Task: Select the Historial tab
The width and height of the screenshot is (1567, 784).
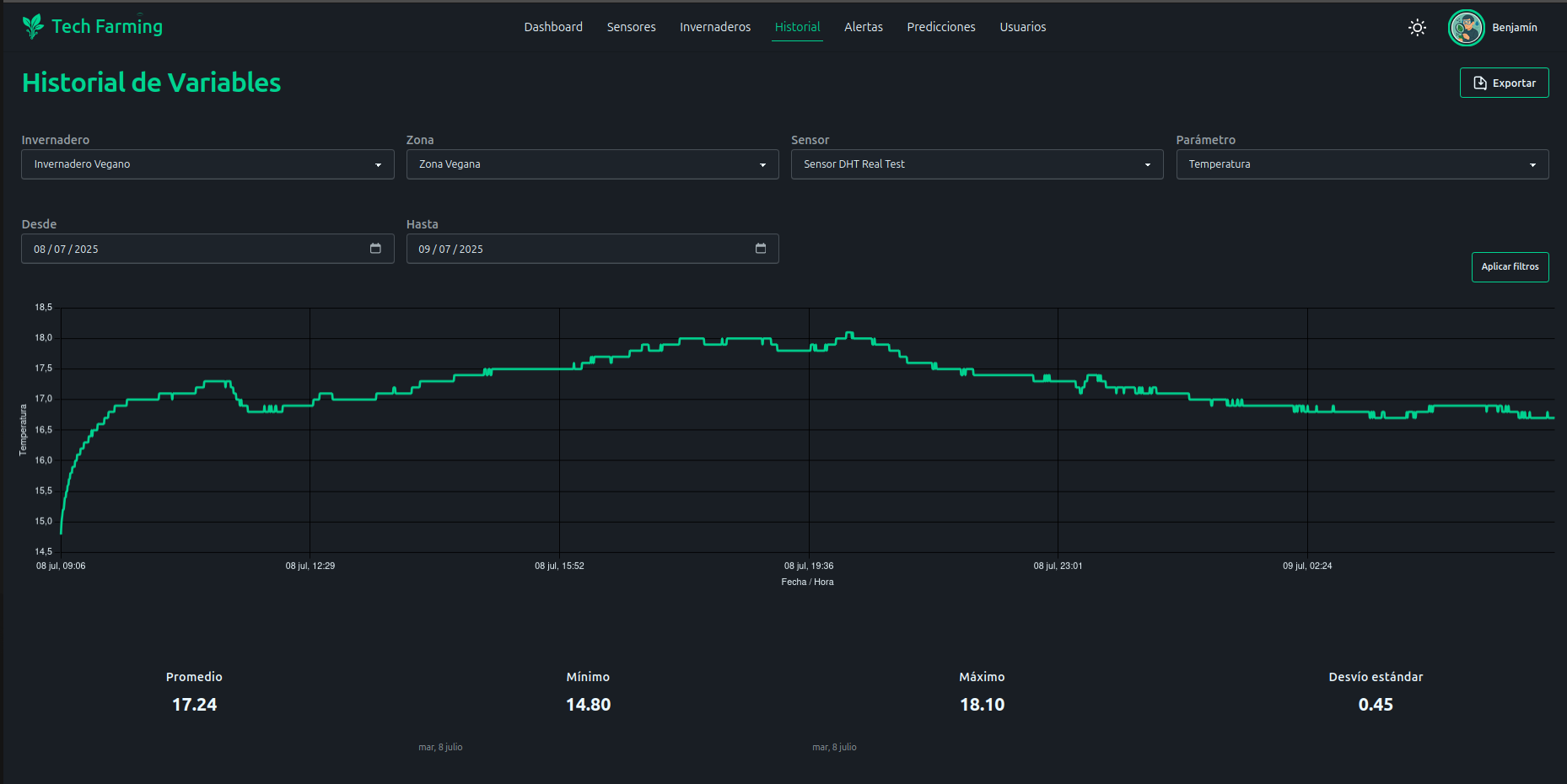Action: (x=797, y=27)
